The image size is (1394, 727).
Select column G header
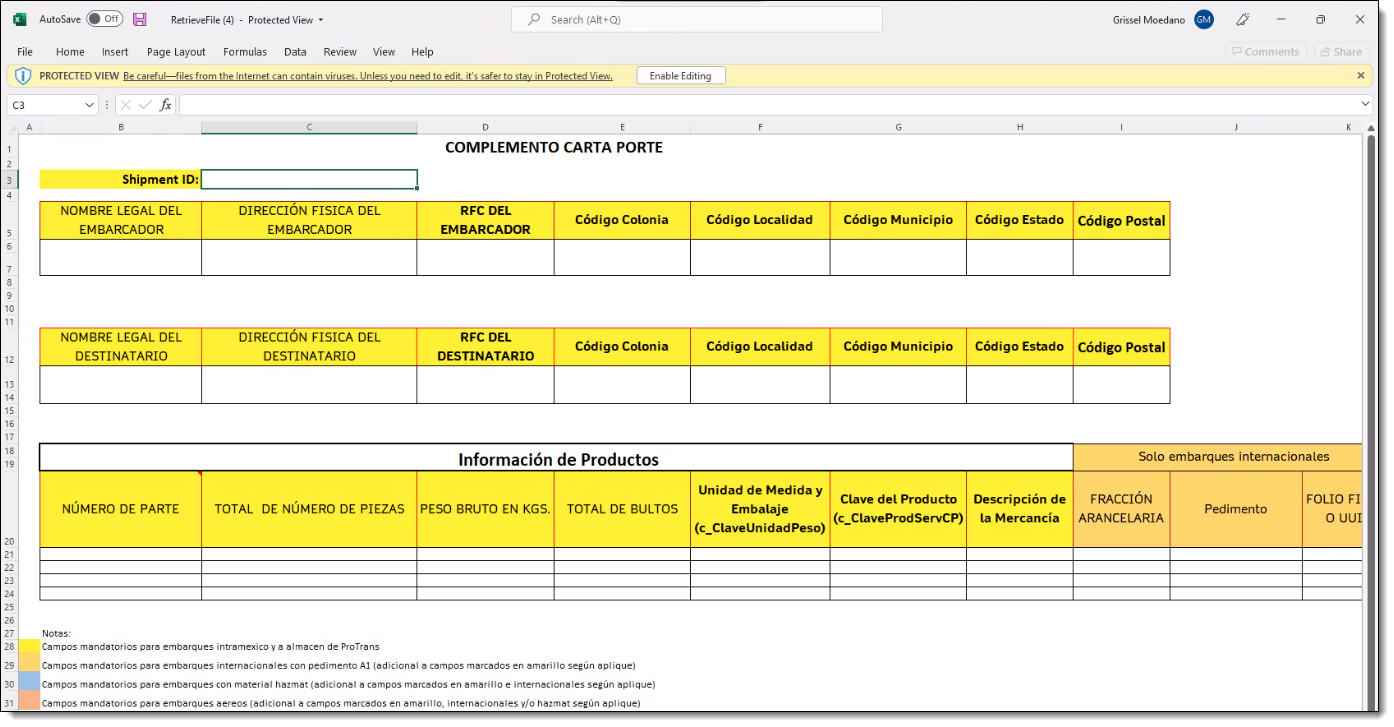898,127
